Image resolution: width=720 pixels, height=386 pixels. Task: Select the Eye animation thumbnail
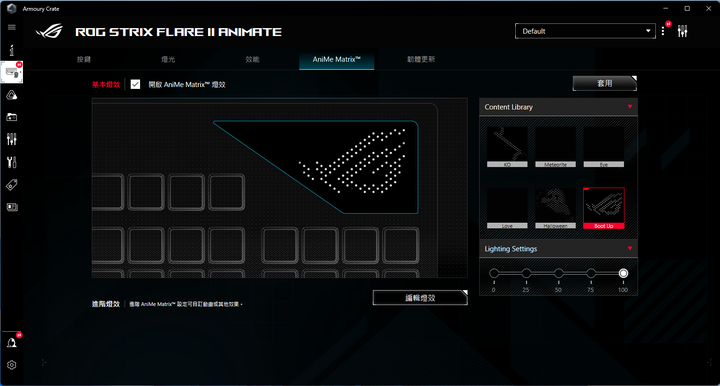point(603,147)
